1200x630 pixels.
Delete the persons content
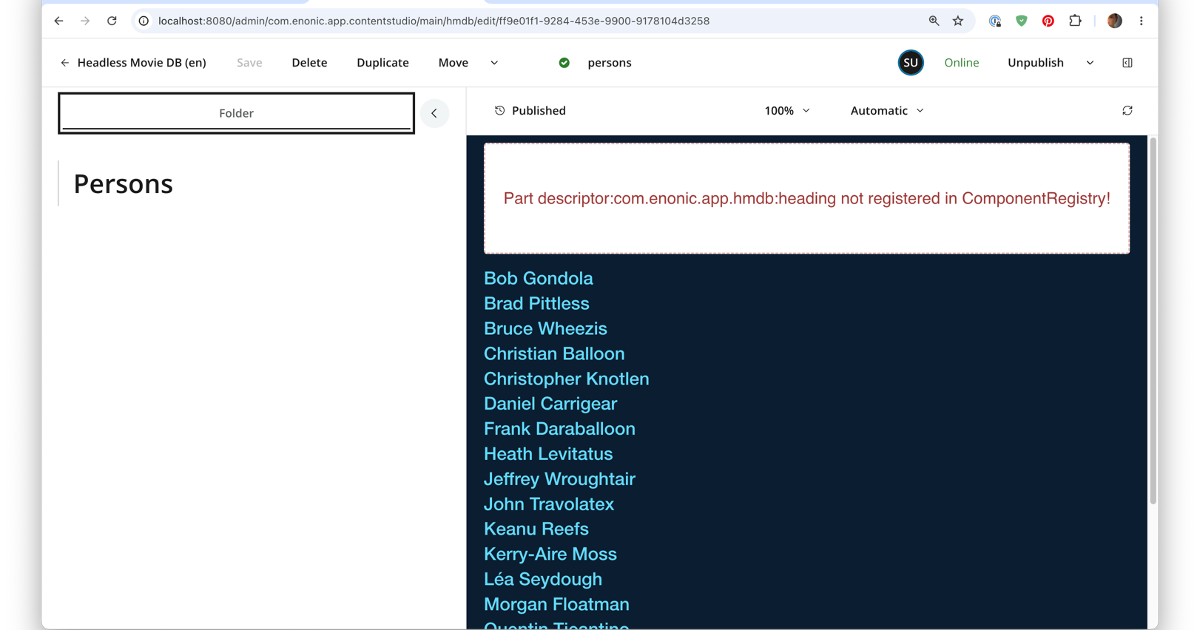point(309,62)
